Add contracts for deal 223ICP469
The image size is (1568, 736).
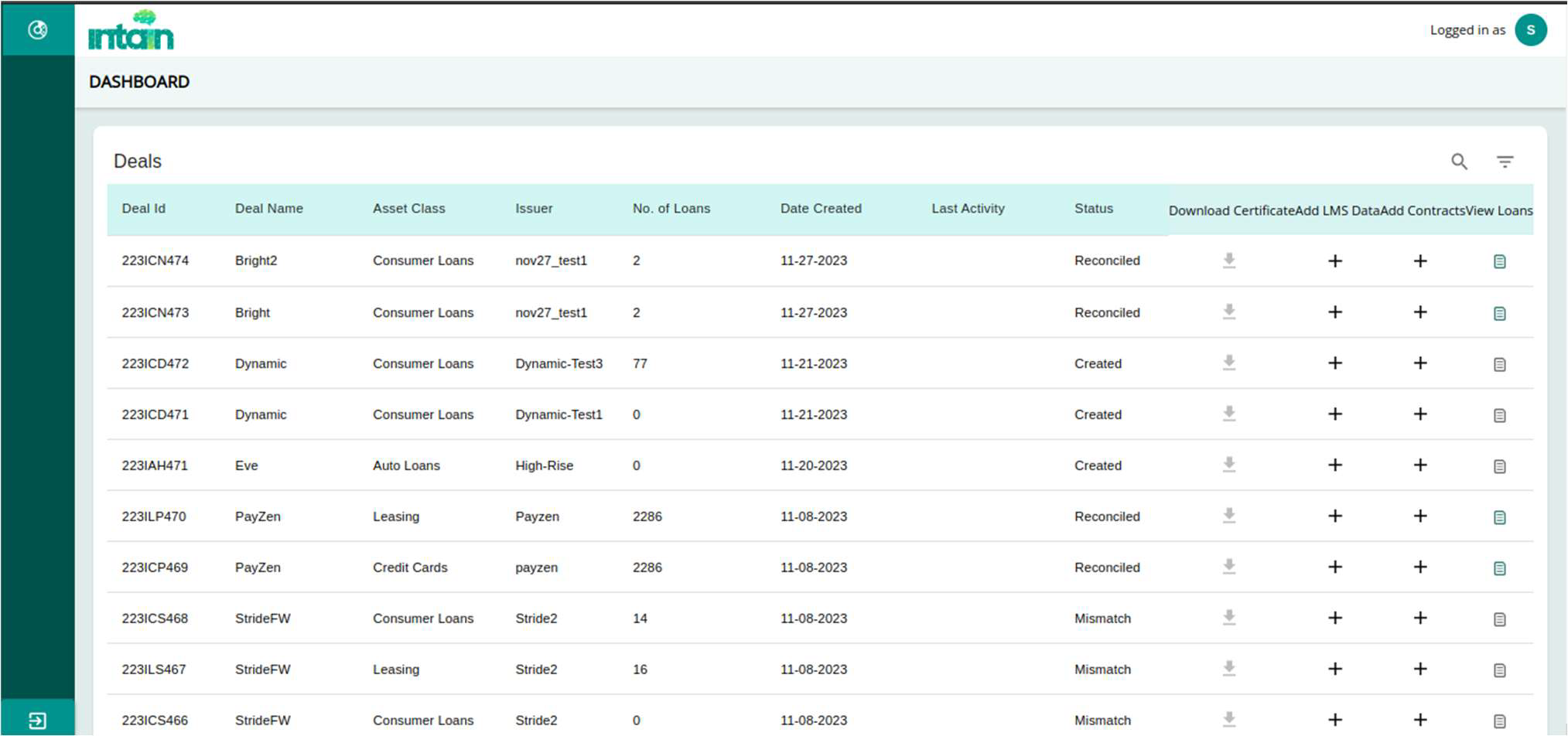pos(1419,567)
